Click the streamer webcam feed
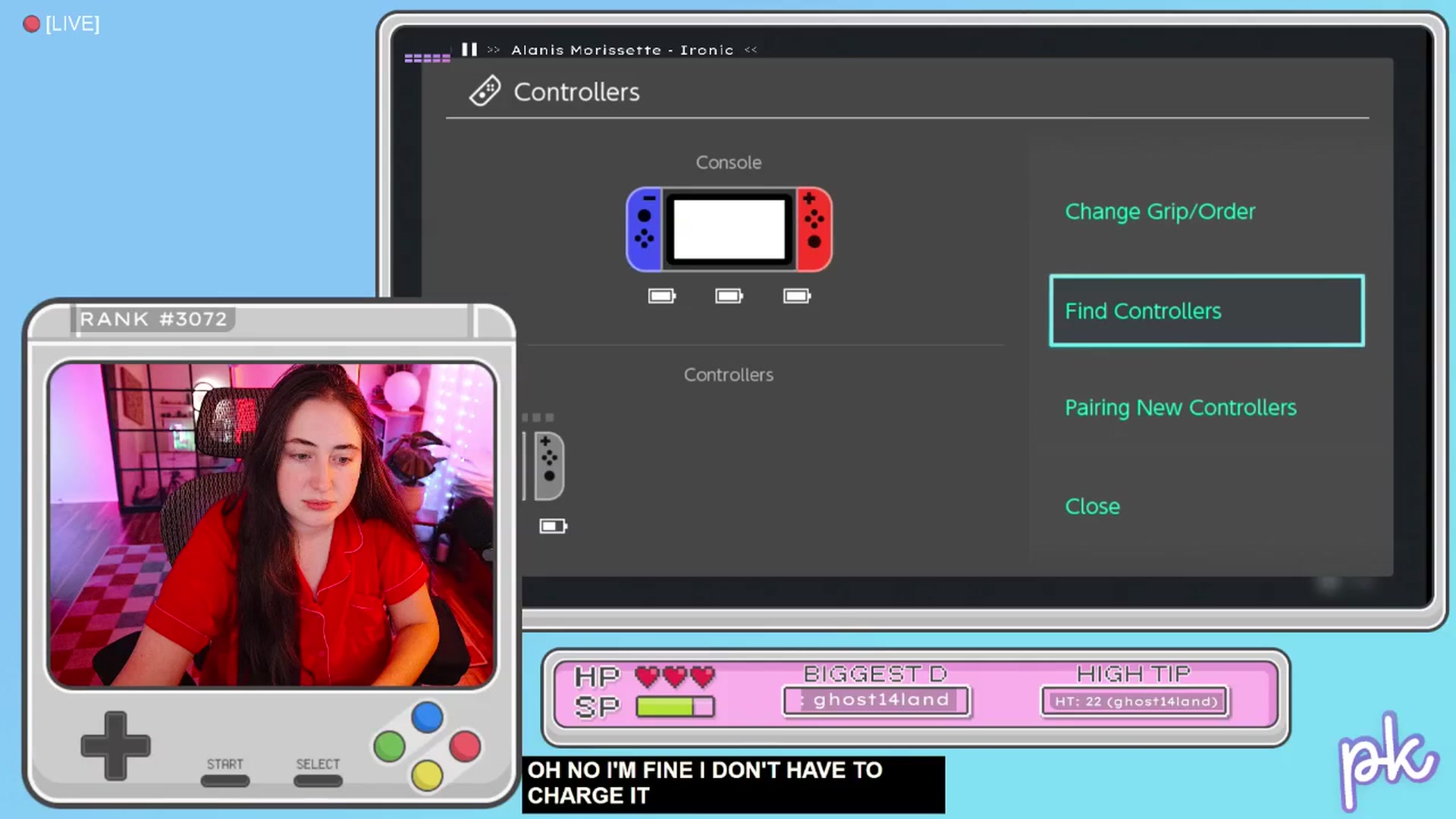 271,525
